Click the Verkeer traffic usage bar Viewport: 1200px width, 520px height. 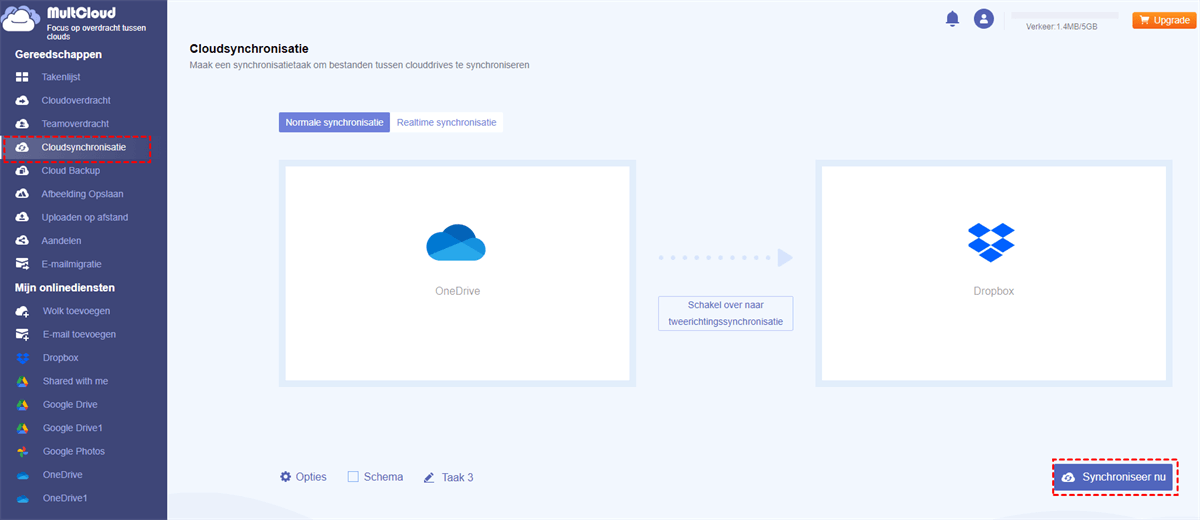pyautogui.click(x=1066, y=16)
